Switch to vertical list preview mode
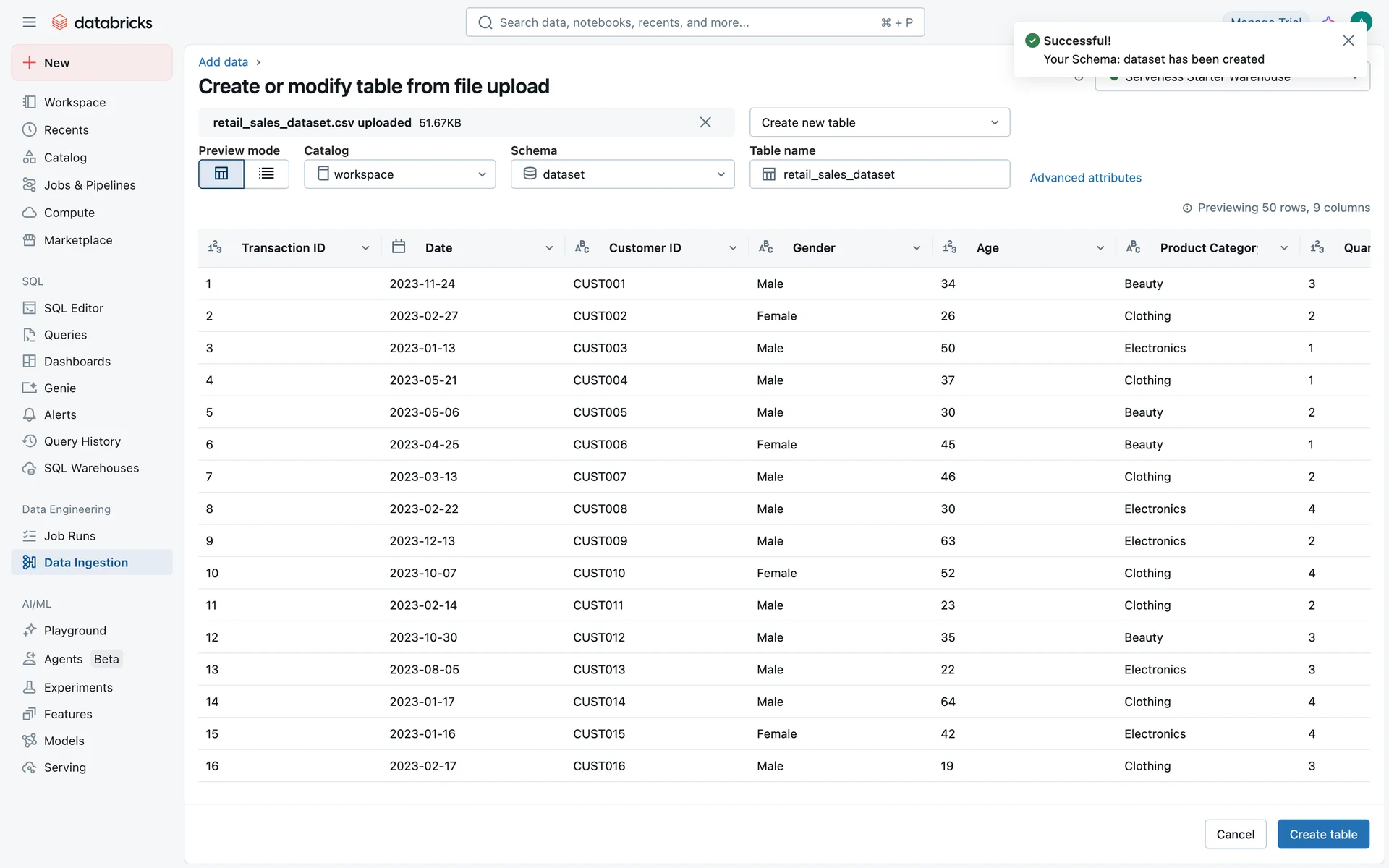Screen dimensions: 1389x868 pyautogui.click(x=266, y=174)
